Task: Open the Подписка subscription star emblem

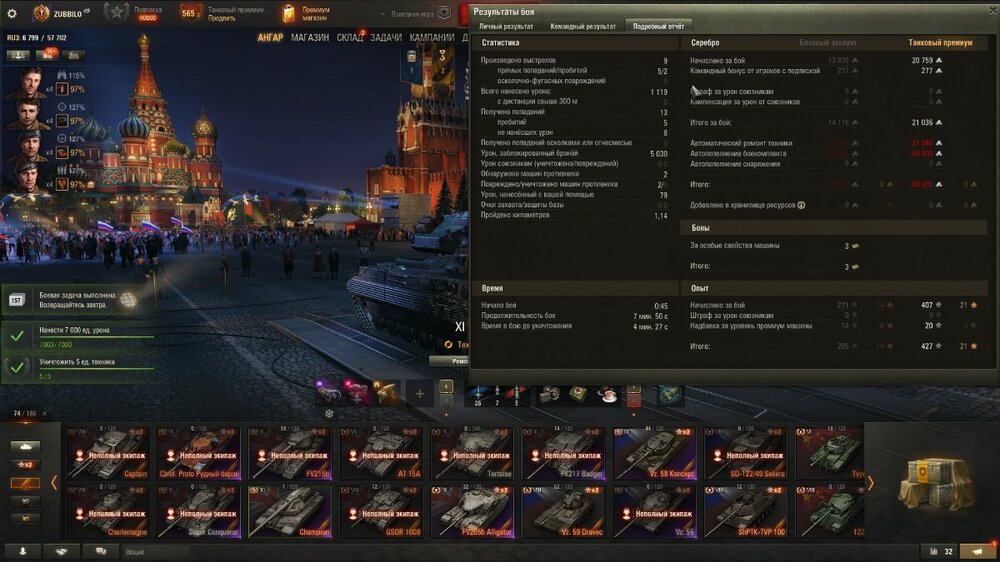Action: pos(117,12)
